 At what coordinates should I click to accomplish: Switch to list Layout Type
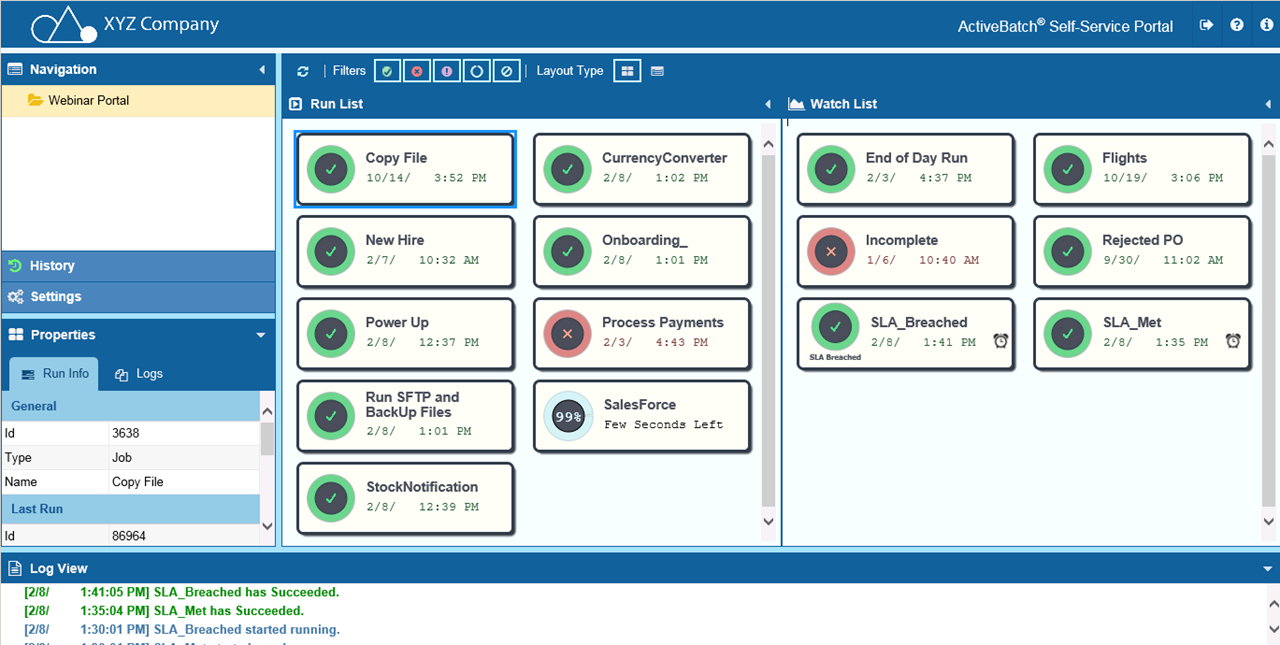[x=655, y=70]
